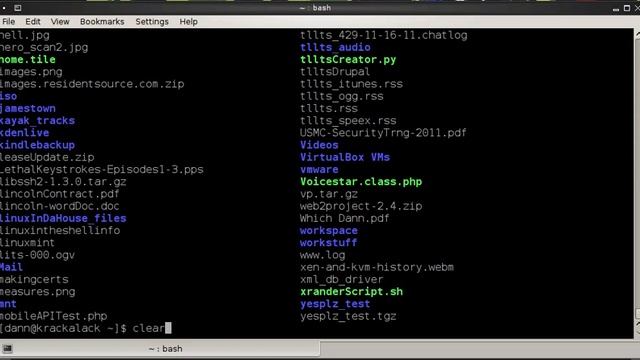This screenshot has width=640, height=360.
Task: Click the jamestown directory name
Action: pyautogui.click(x=28, y=109)
